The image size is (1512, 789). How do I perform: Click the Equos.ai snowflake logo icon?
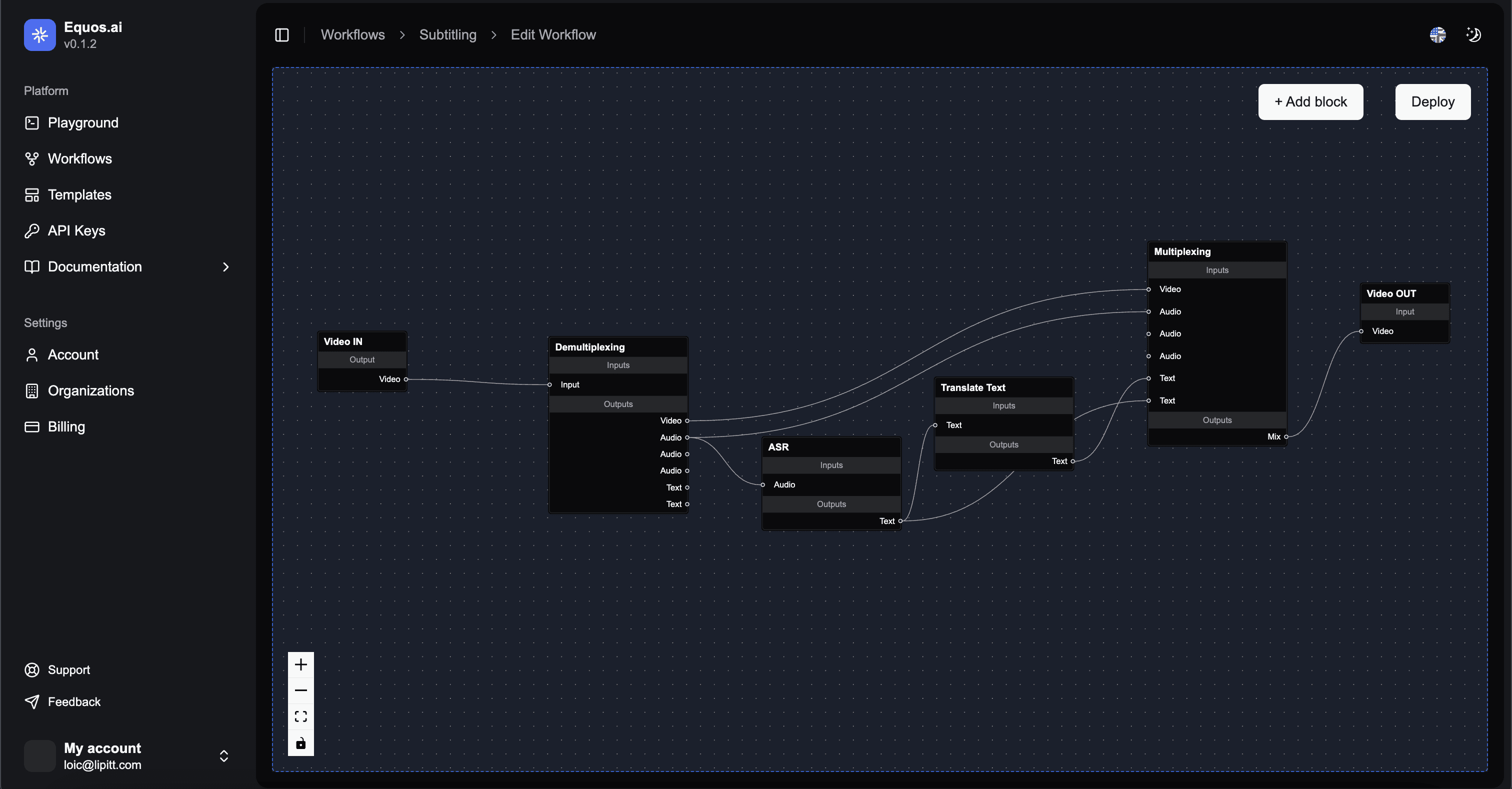tap(39, 34)
